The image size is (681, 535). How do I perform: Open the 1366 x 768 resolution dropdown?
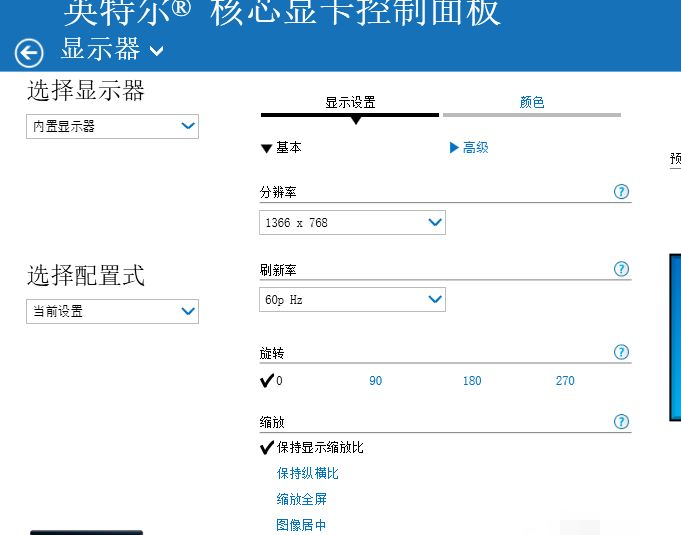pyautogui.click(x=352, y=223)
